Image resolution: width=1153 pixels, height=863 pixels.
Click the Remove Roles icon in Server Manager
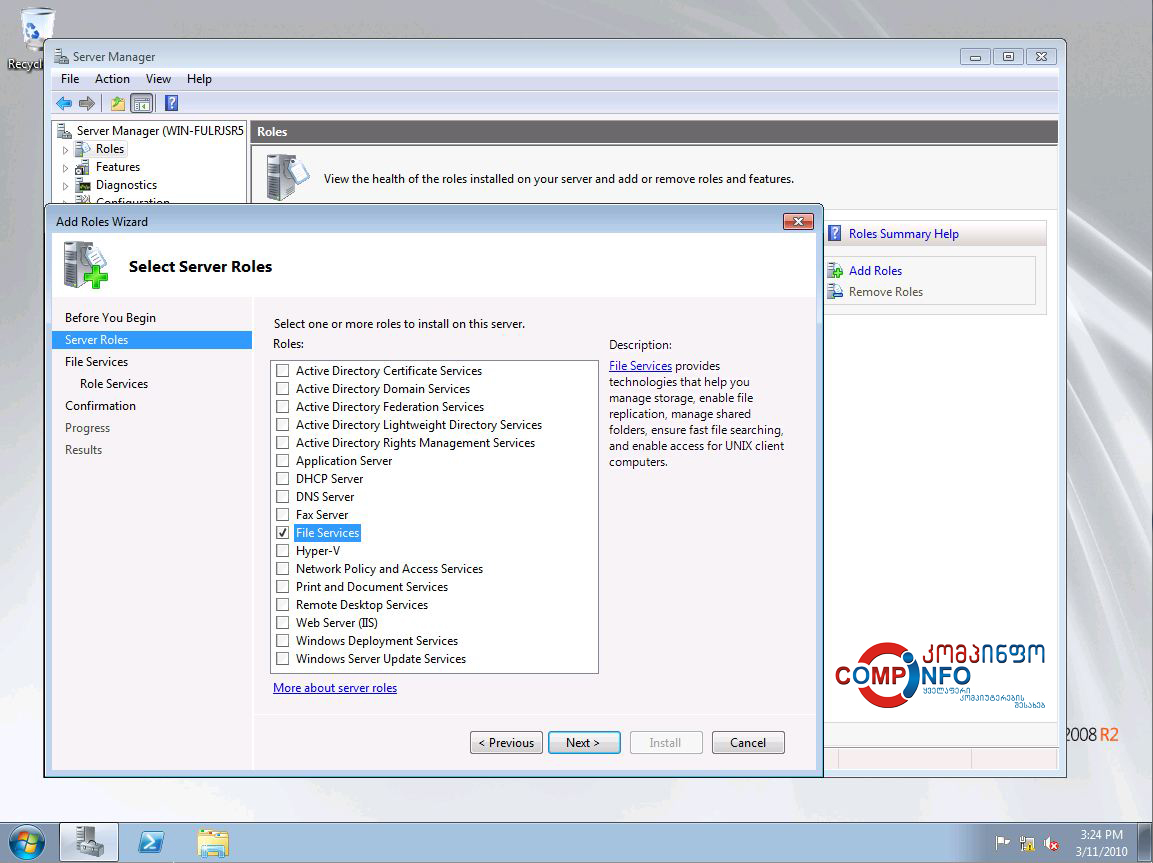(835, 292)
